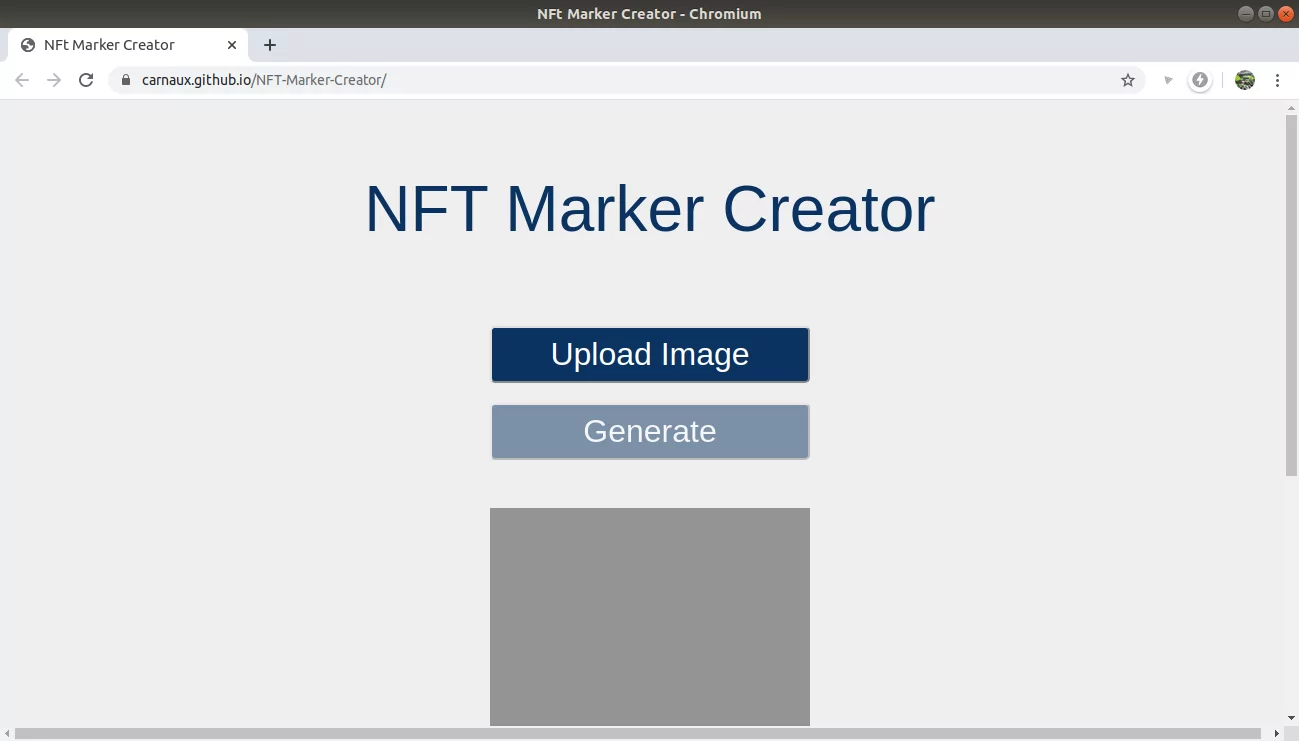Click the Upload Image button
1299x741 pixels.
pyautogui.click(x=650, y=355)
